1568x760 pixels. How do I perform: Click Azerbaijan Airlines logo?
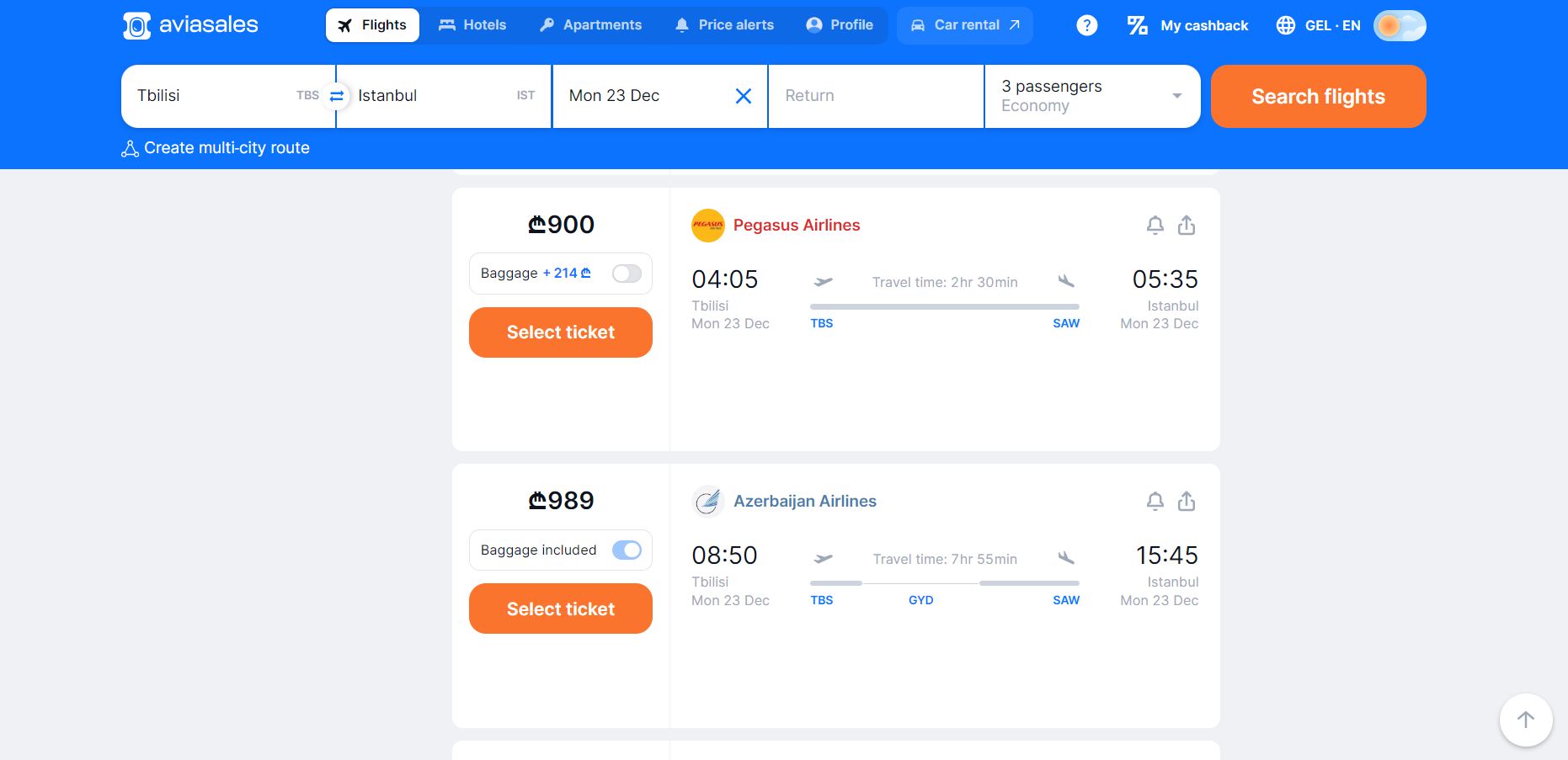click(708, 502)
